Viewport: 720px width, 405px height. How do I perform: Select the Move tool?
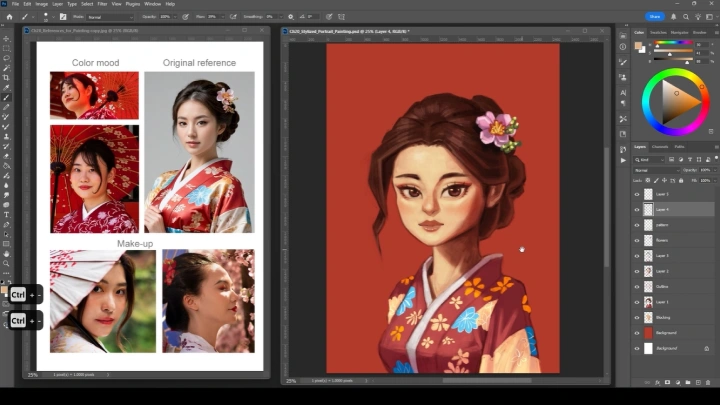coord(6,39)
